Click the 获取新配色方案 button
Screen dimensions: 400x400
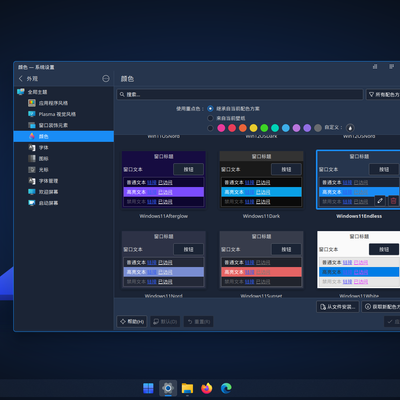point(381,307)
